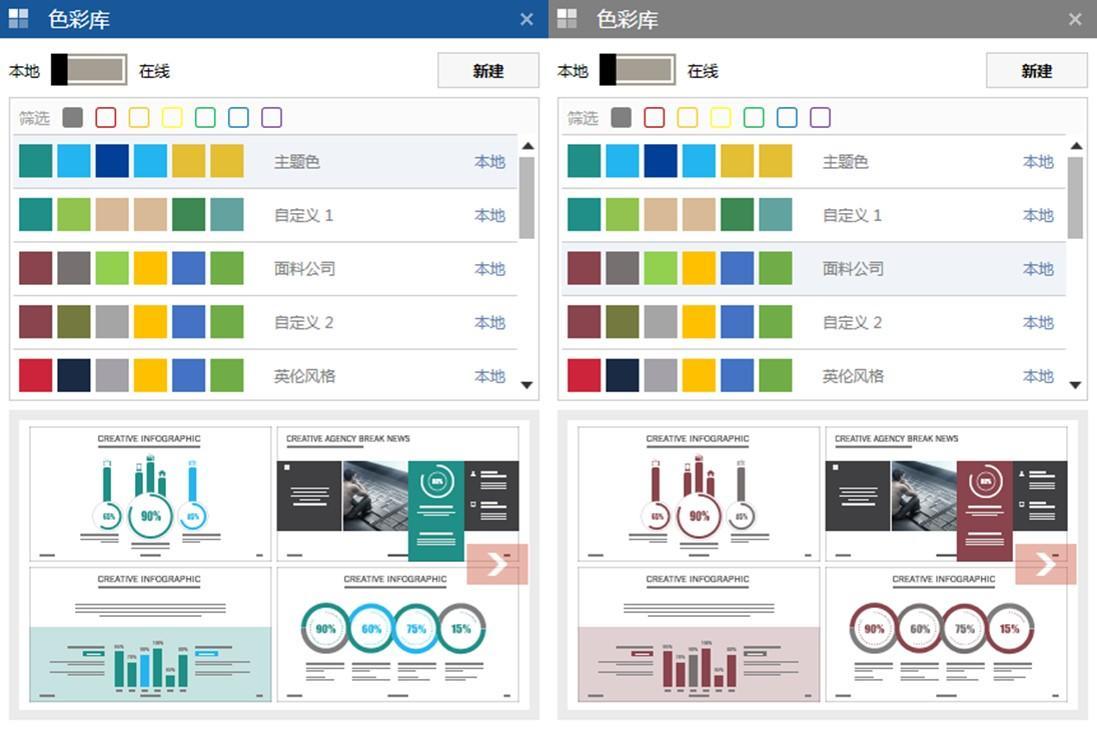Click the scrollbar thumb in right palette list
This screenshot has width=1097, height=729.
[1075, 197]
